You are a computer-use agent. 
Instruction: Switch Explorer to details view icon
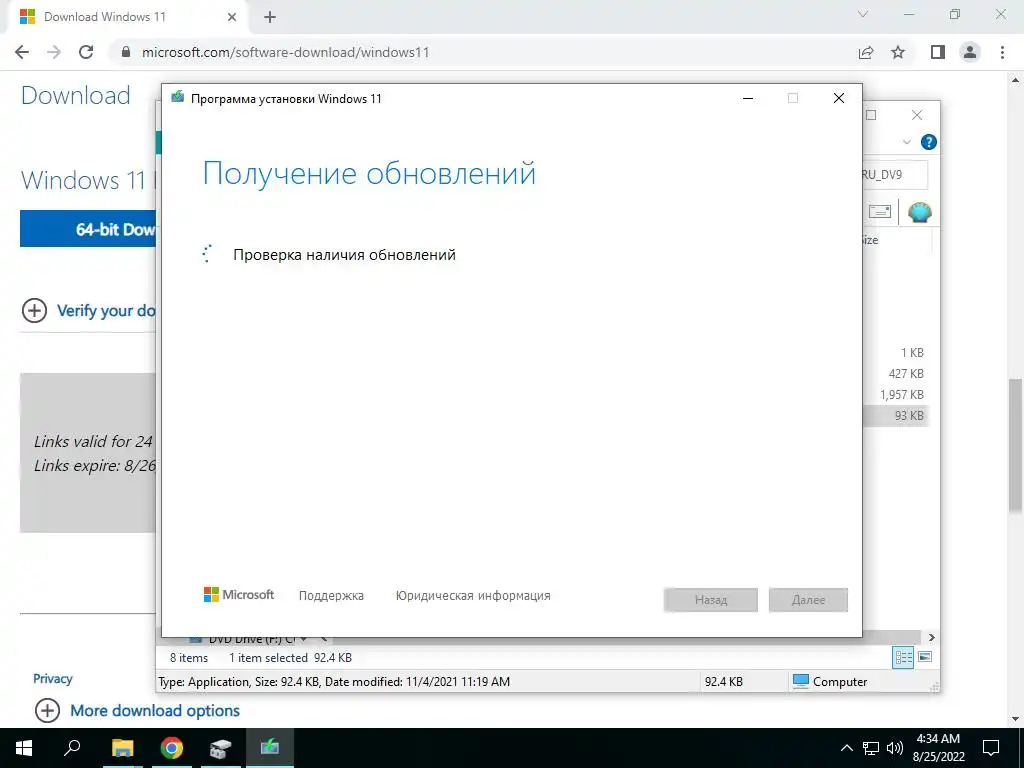tap(903, 658)
